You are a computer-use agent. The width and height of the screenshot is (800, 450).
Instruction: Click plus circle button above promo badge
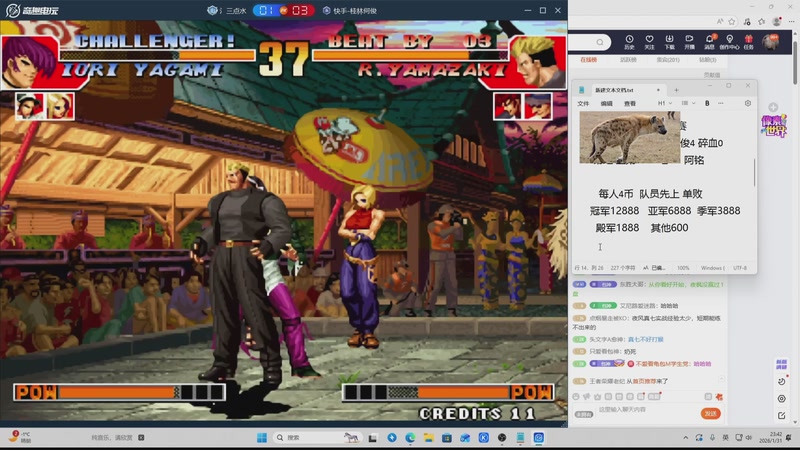coord(773,107)
